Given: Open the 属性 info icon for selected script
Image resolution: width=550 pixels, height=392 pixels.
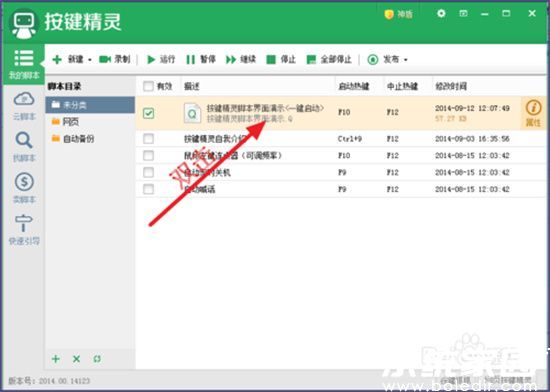Looking at the screenshot, I should point(533,113).
